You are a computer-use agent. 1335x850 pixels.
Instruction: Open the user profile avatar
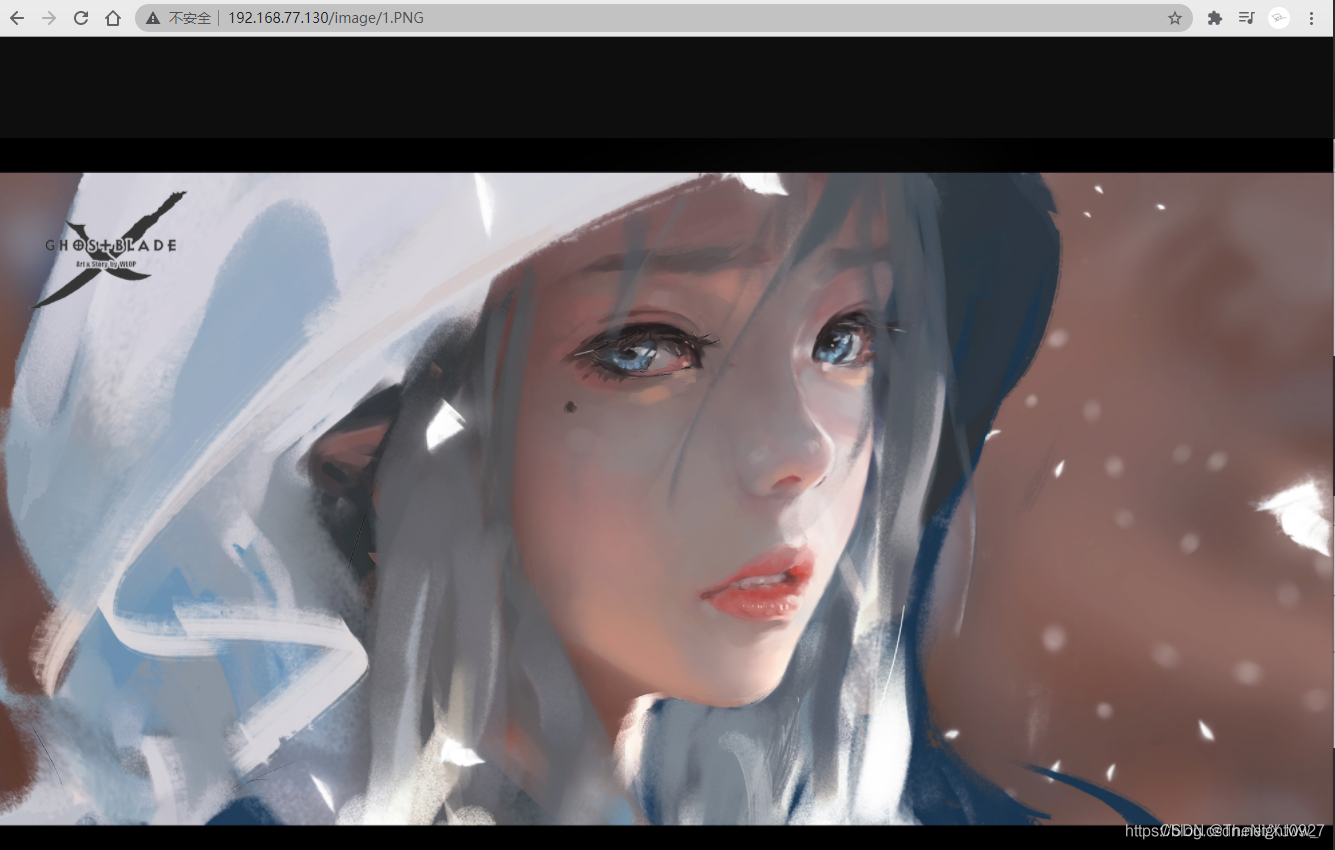coord(1279,18)
